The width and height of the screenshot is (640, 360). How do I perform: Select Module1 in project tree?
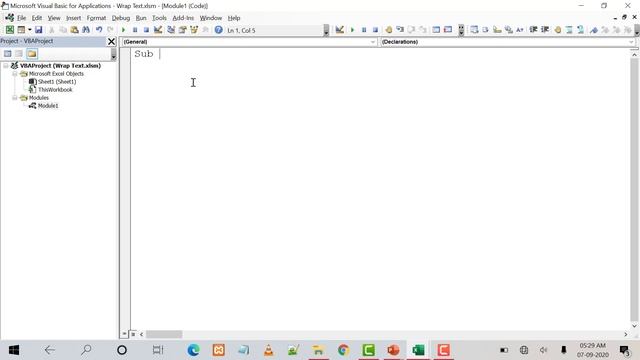pyautogui.click(x=48, y=106)
